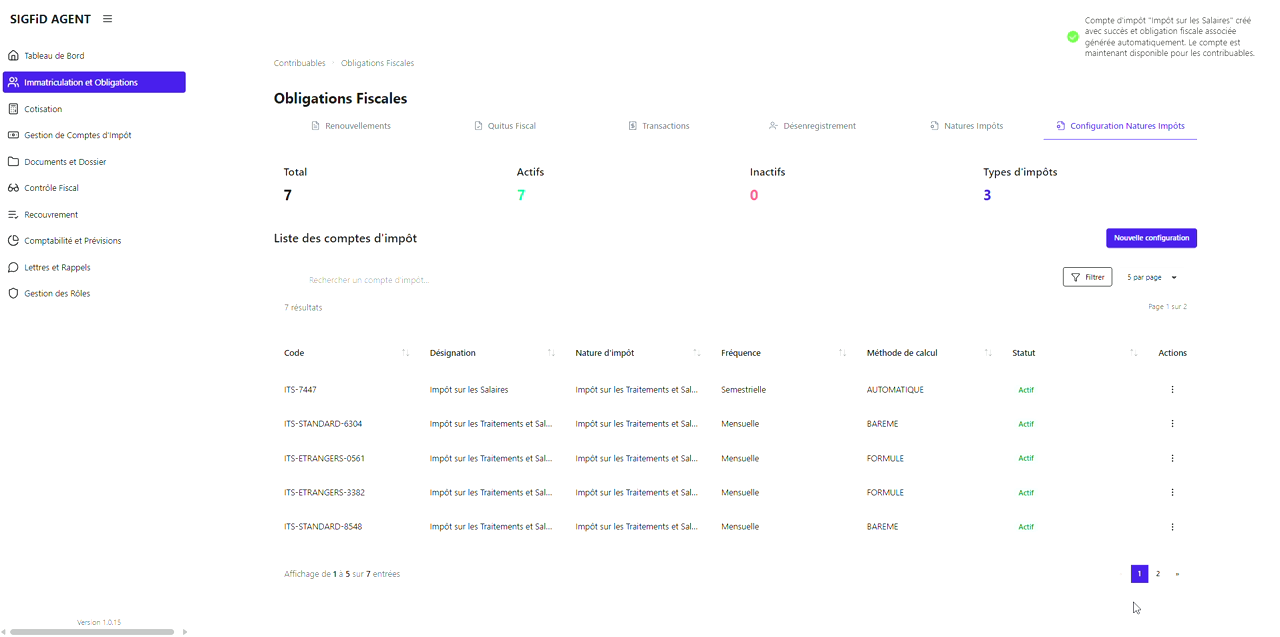Screen dimensions: 1280x637
Task: Open Documents et Dossier in the sidebar
Action: pyautogui.click(x=65, y=162)
